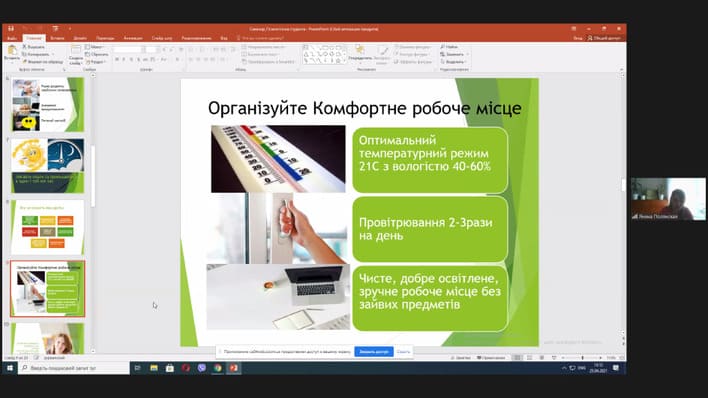The width and height of the screenshot is (708, 398).
Task: Open Google Chrome from the taskbar
Action: click(218, 368)
